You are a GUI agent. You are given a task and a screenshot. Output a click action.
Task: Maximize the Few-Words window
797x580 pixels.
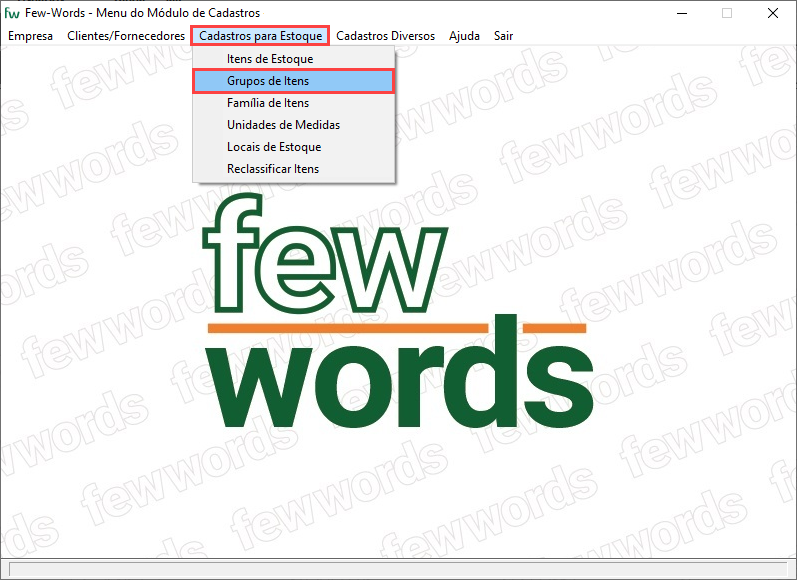coord(727,13)
